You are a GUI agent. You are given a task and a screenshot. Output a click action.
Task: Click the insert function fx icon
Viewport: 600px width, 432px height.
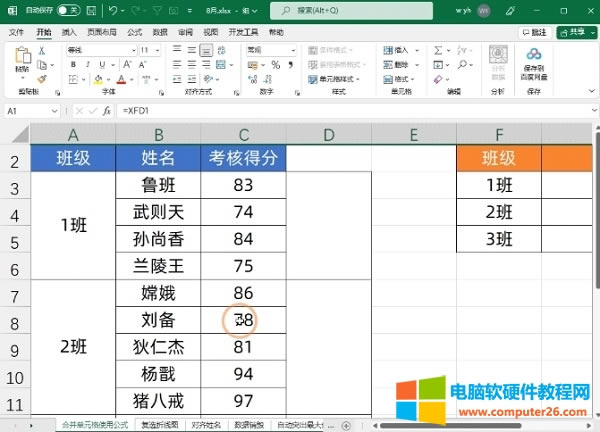pyautogui.click(x=108, y=110)
